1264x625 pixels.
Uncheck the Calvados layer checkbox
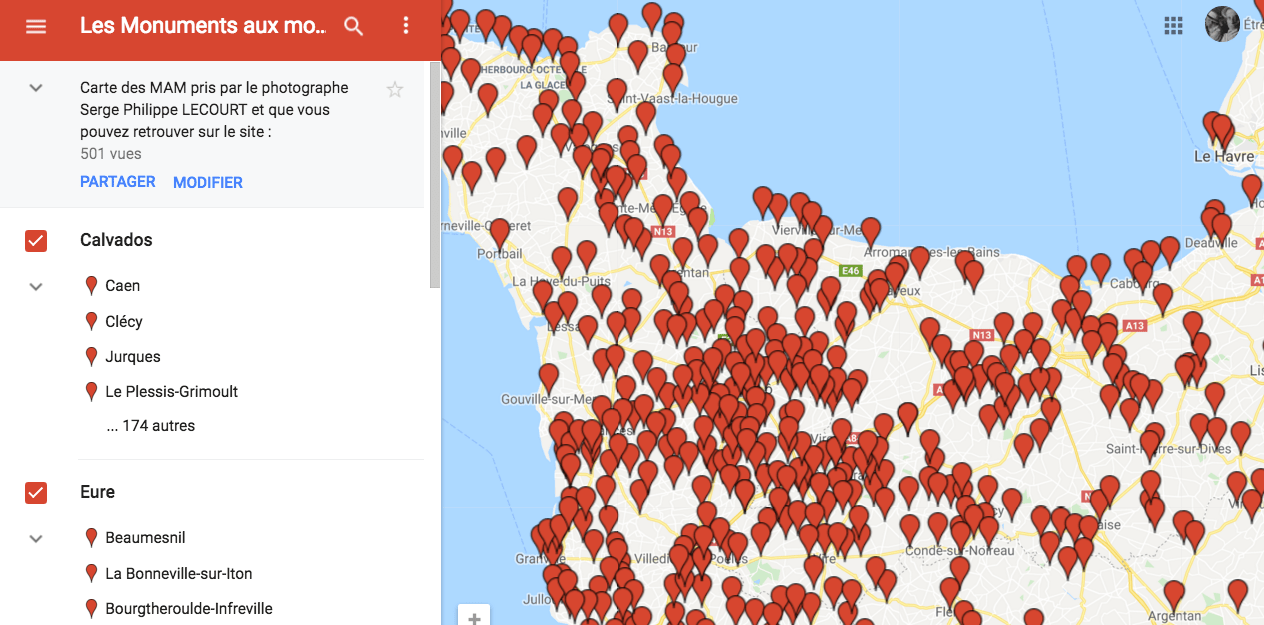point(36,241)
